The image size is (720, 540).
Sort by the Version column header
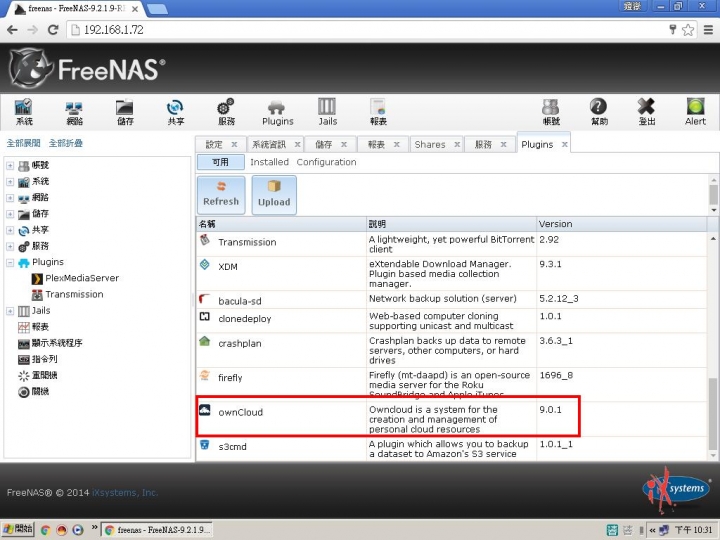pyautogui.click(x=622, y=224)
